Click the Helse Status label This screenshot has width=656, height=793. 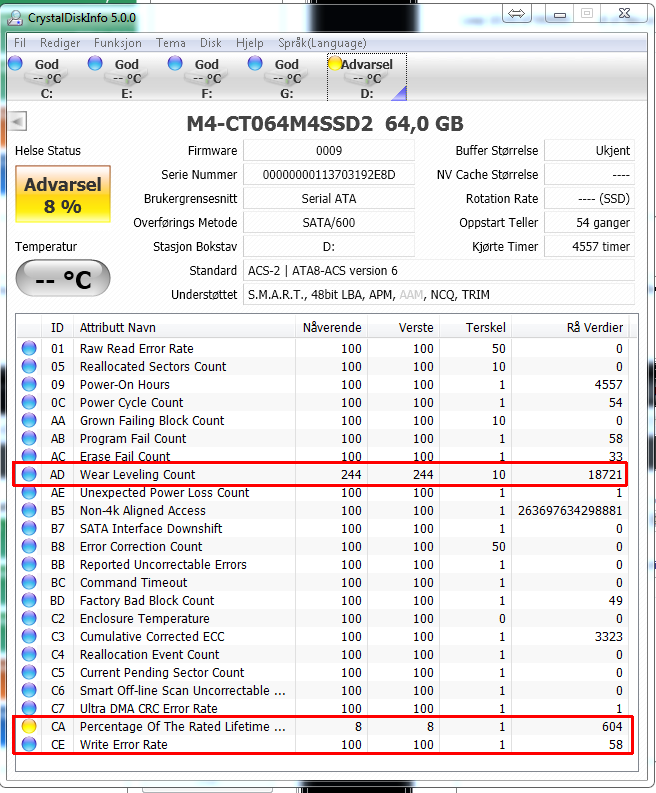point(48,151)
